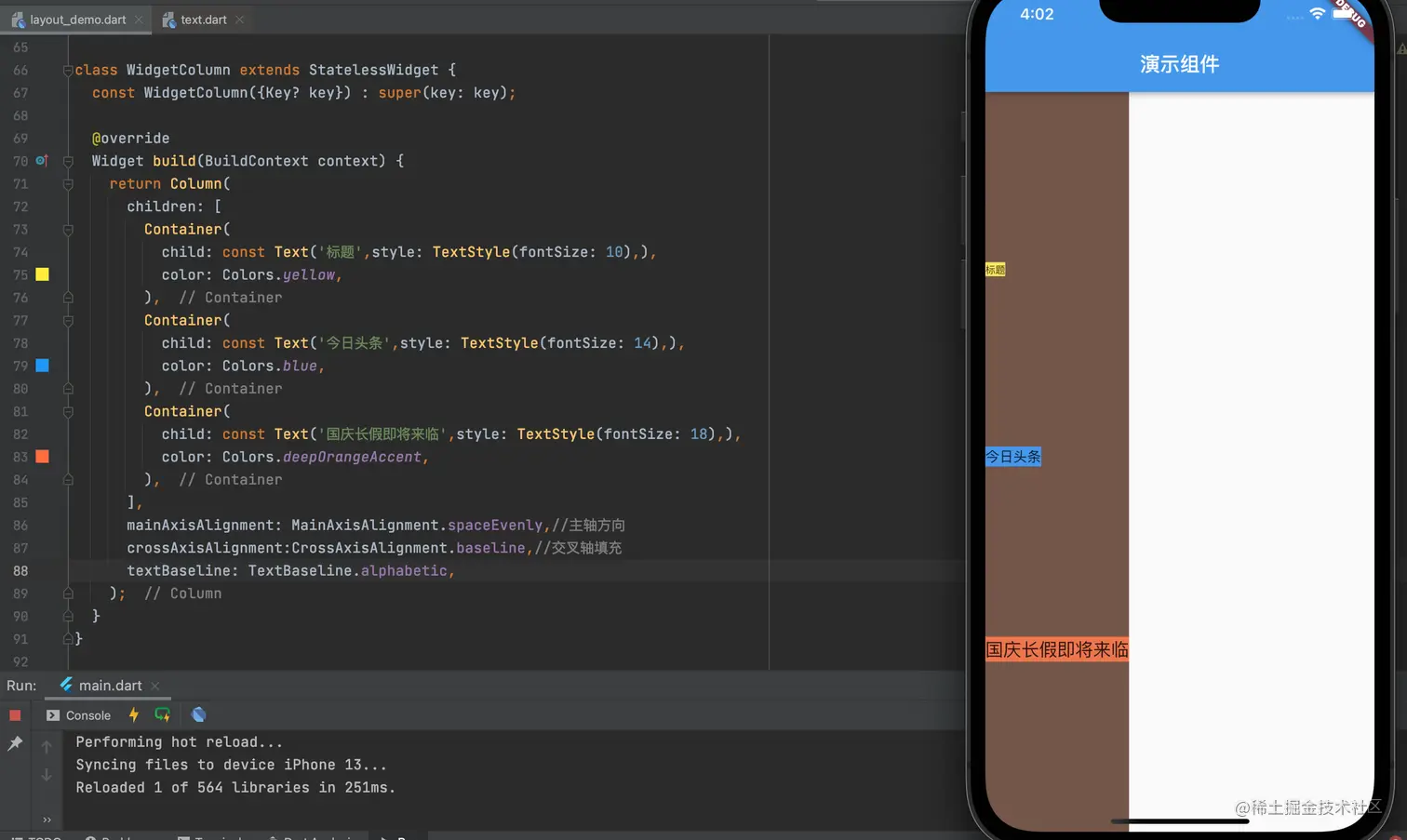
Task: Click the console down arrow
Action: [47, 775]
